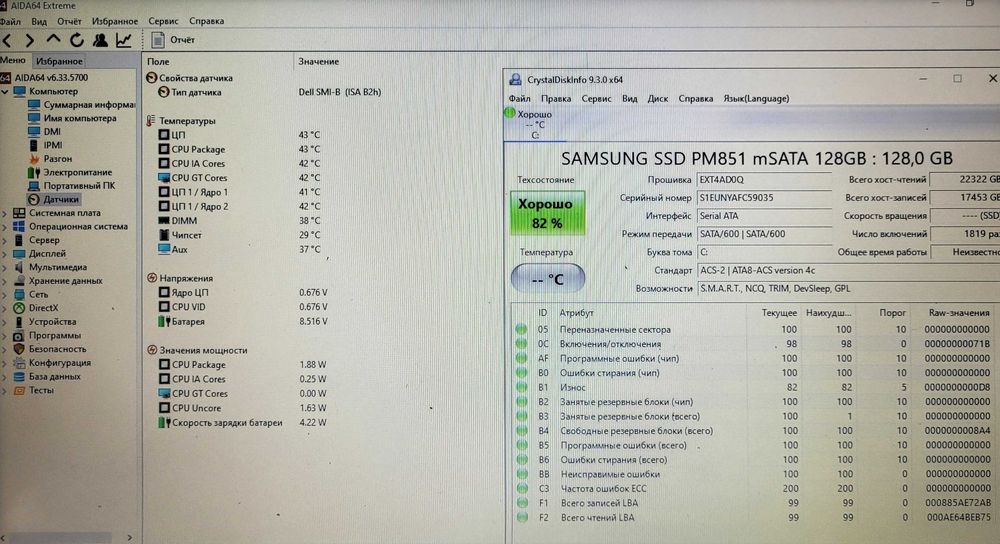This screenshot has width=1000, height=544.
Task: Open Вид menu in AIDA64
Action: pyautogui.click(x=39, y=21)
